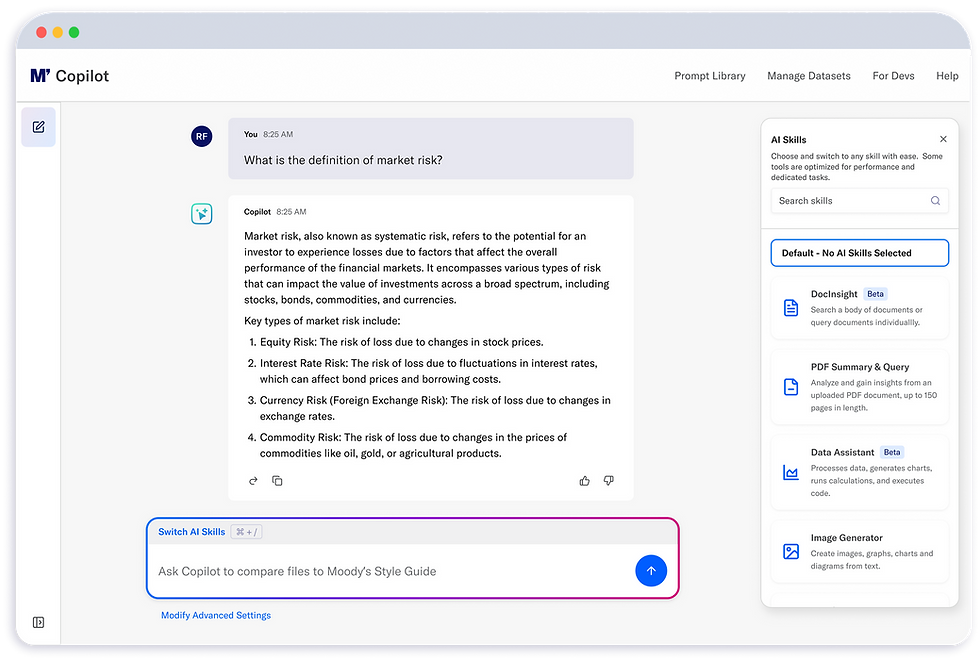Screen dimensions: 980x660
Task: Click the PDF Summary & Query file icon
Action: click(791, 387)
